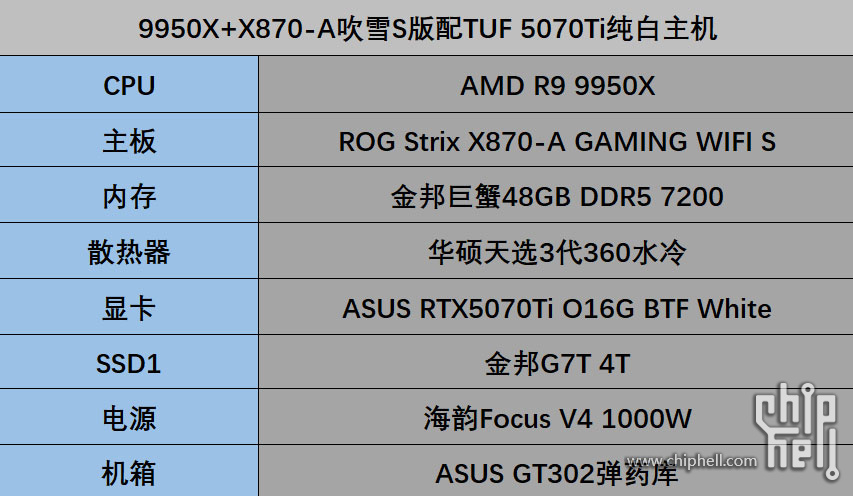Select the table title header row
The width and height of the screenshot is (853, 496).
click(x=426, y=28)
